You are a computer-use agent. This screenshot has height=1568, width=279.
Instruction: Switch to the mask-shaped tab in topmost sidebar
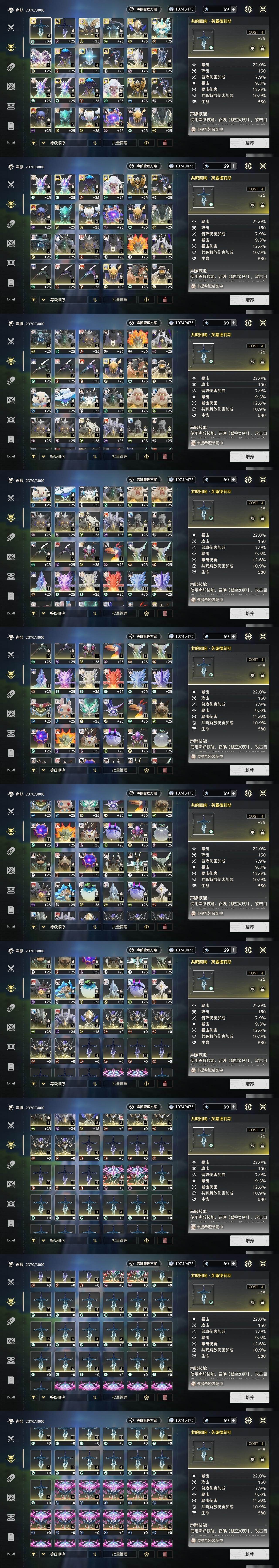[x=10, y=106]
